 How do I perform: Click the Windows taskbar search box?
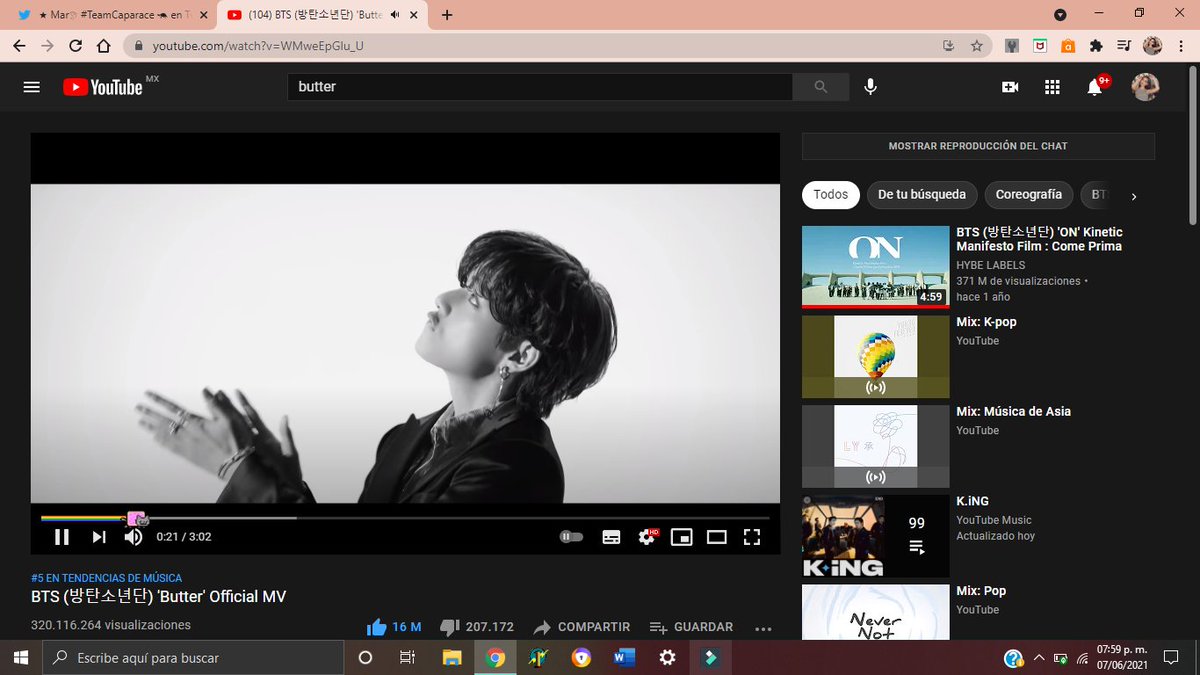[x=192, y=658]
